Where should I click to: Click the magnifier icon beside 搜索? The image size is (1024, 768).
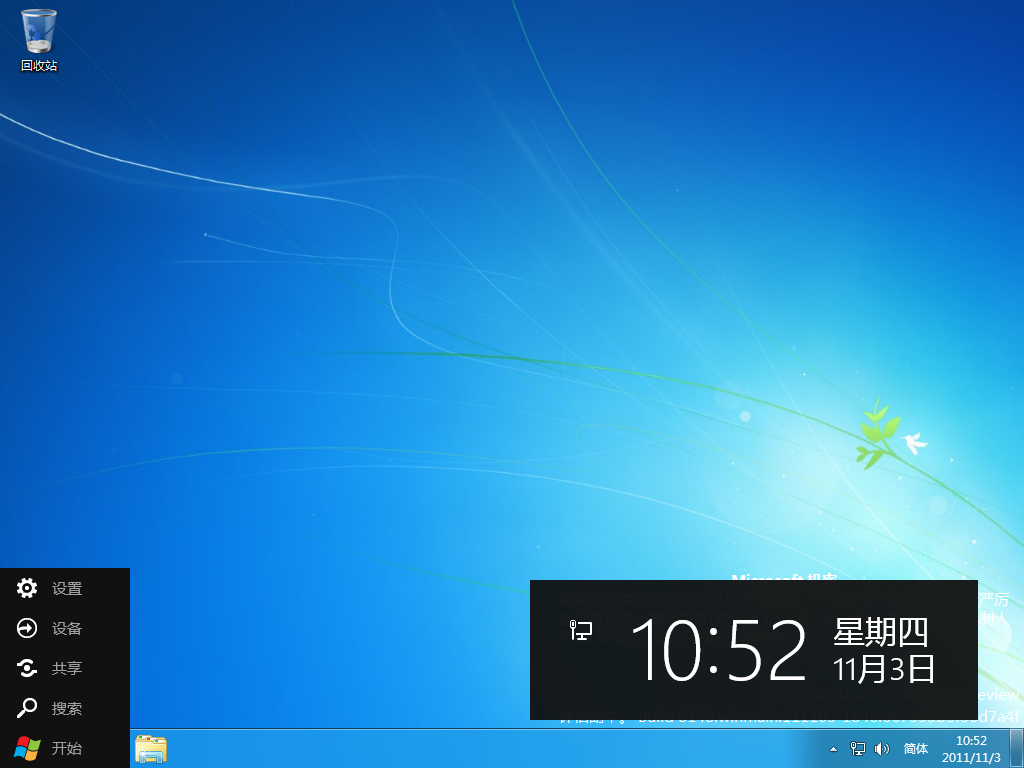[27, 708]
